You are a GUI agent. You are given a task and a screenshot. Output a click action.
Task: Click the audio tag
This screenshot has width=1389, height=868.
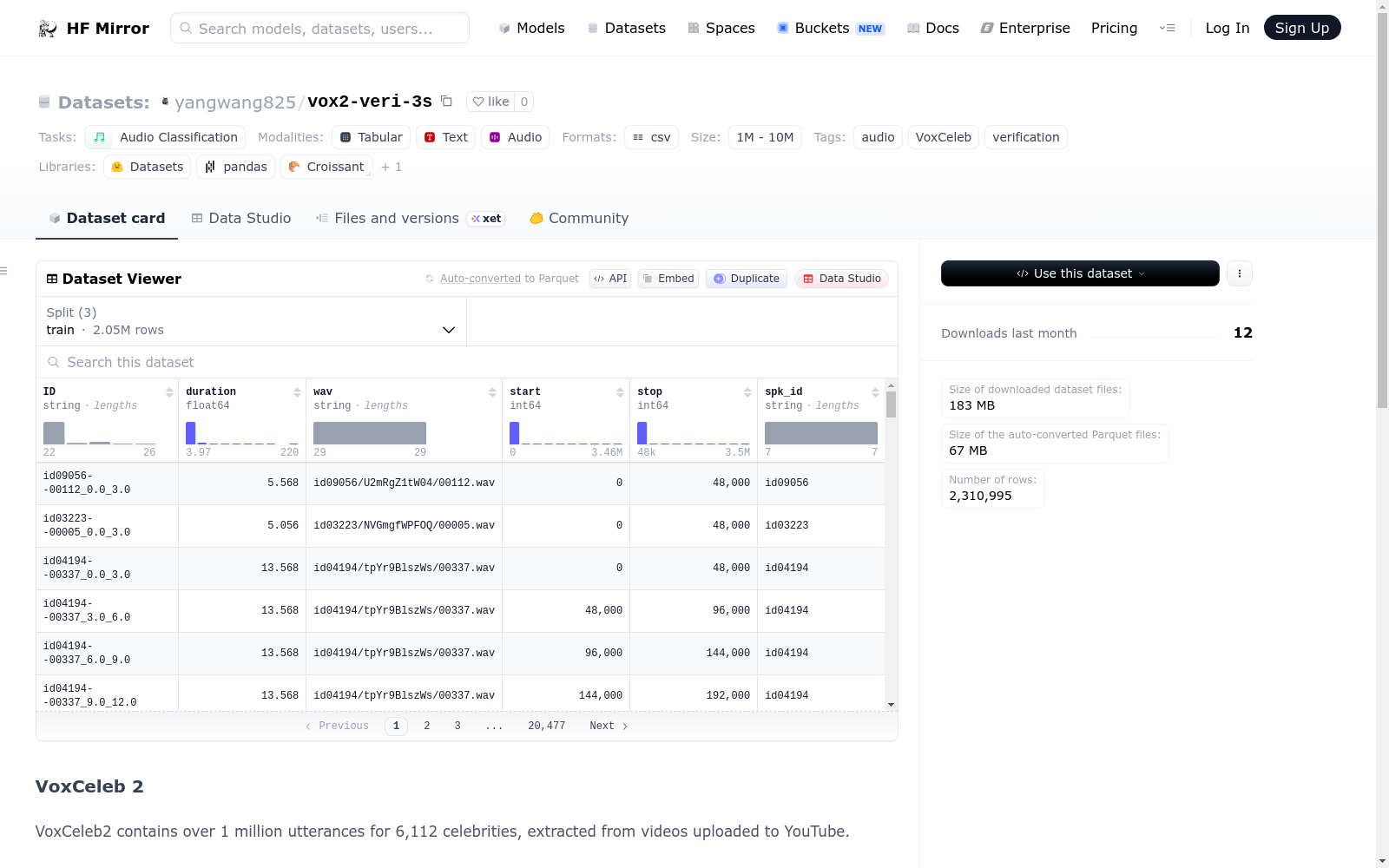879,137
